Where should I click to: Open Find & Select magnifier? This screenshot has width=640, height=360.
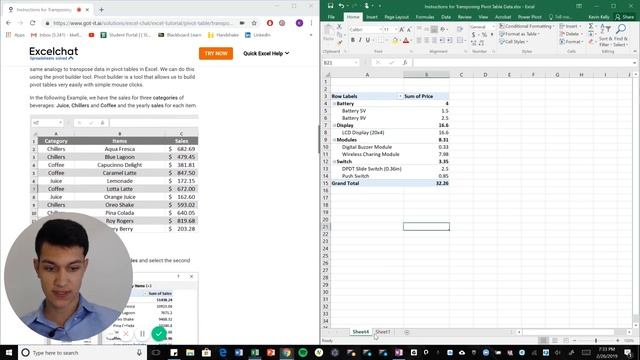click(620, 35)
